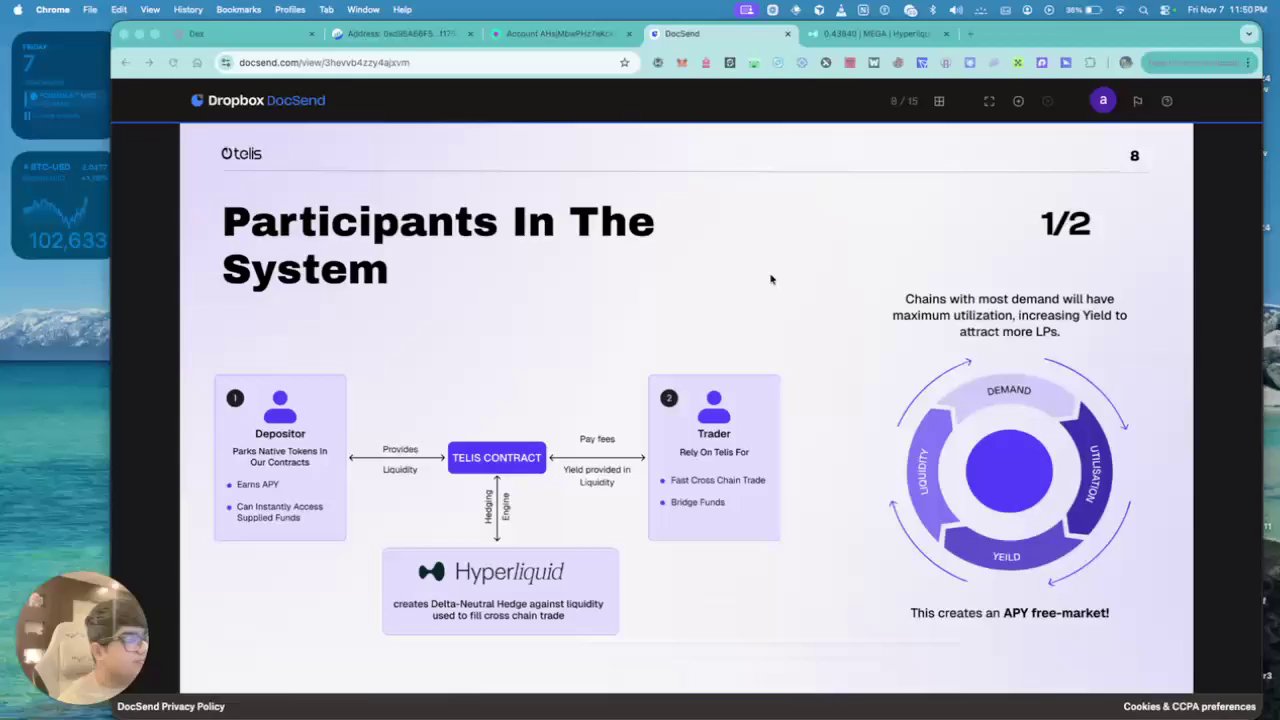Click the TELIS CONTRACT box

click(x=497, y=458)
